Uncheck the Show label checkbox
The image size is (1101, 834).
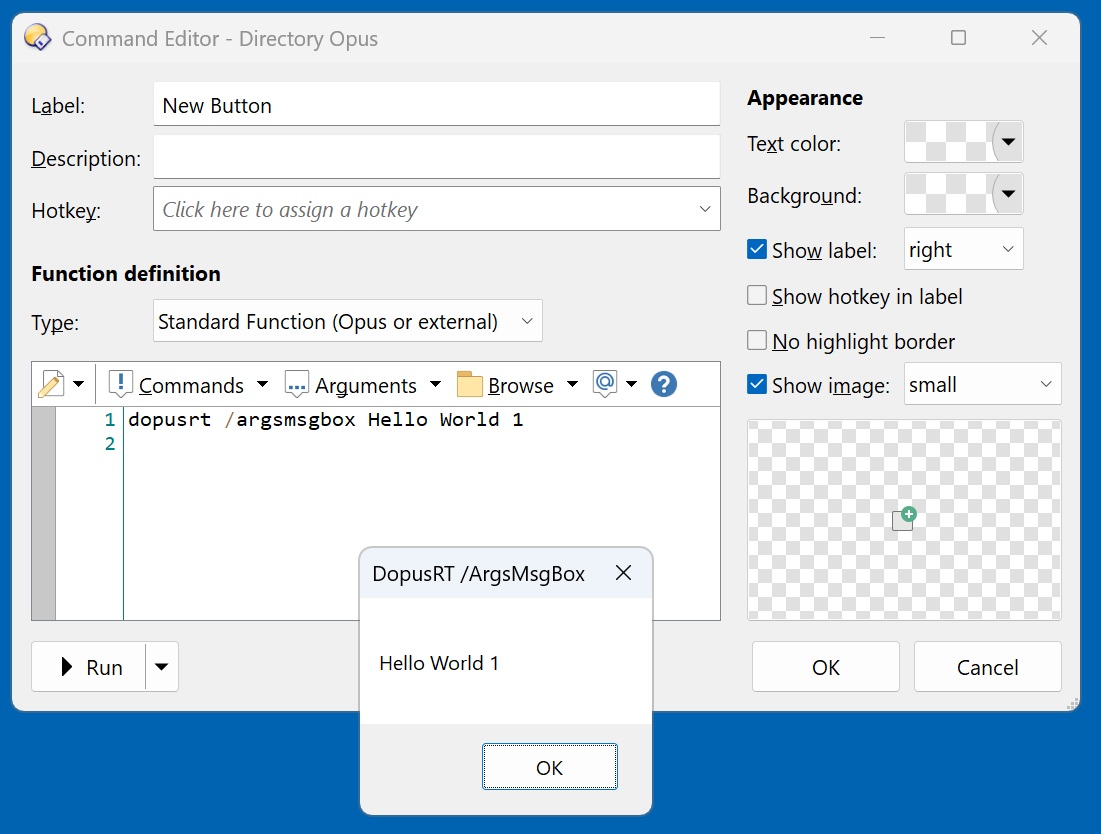tap(757, 249)
